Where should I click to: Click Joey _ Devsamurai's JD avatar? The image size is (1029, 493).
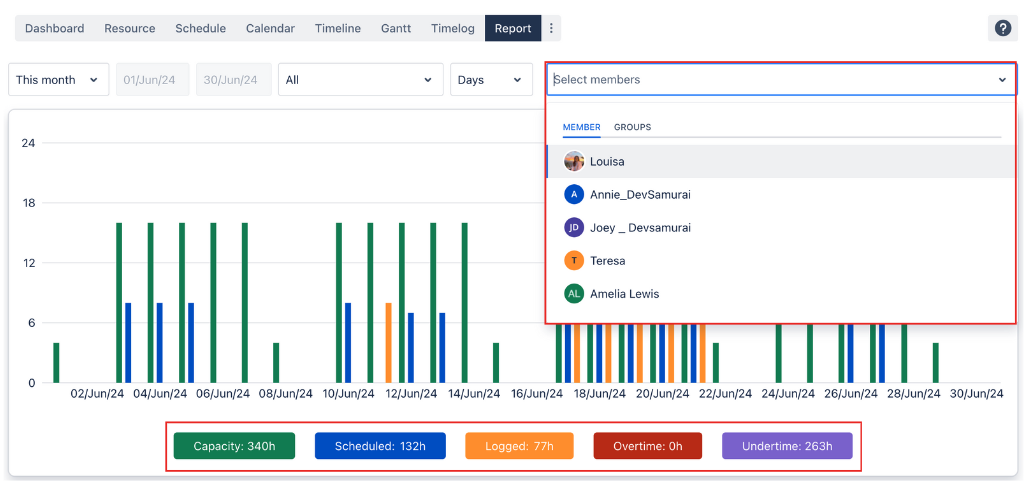(x=574, y=228)
